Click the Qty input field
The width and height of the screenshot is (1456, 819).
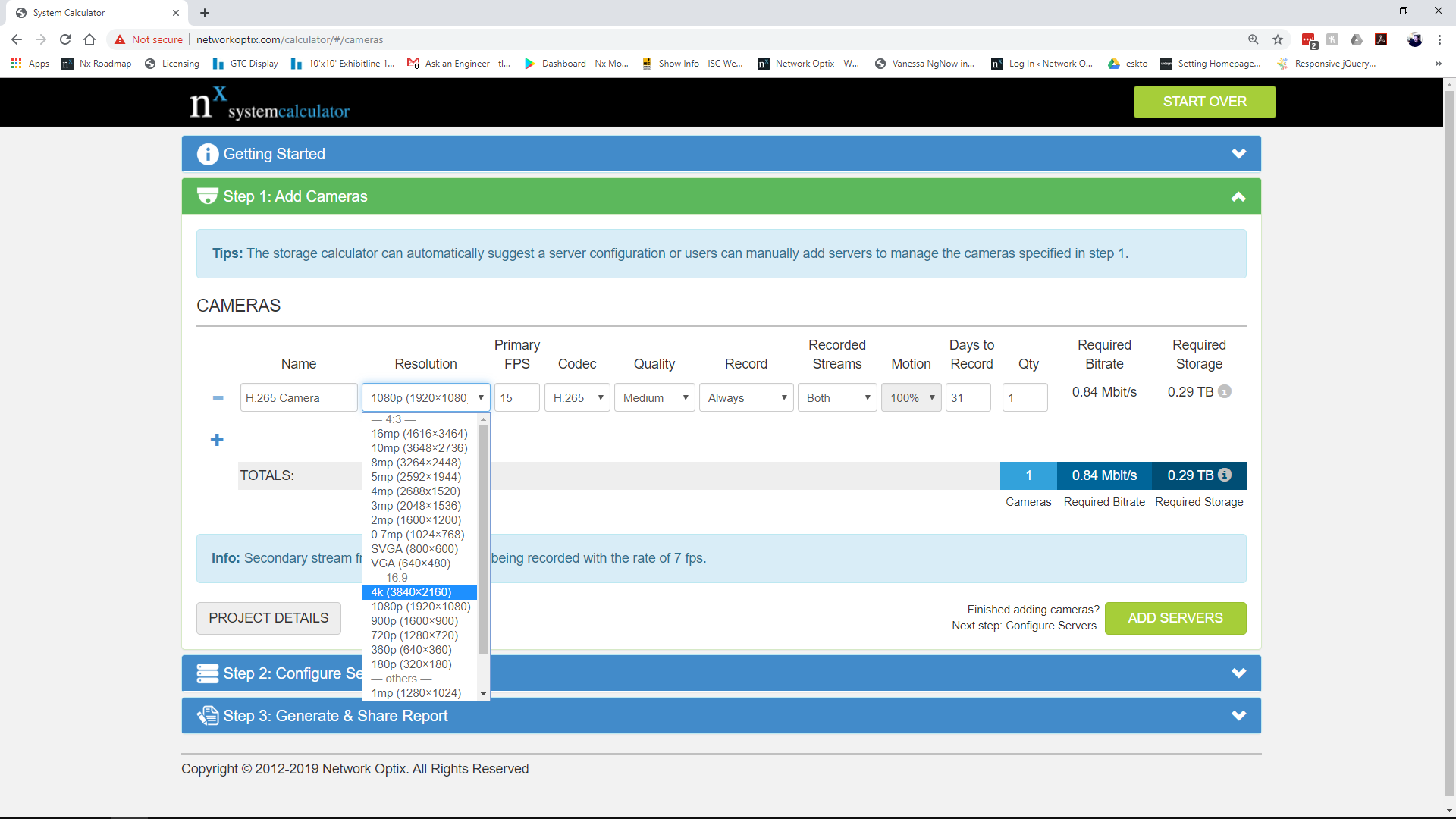coord(1025,397)
